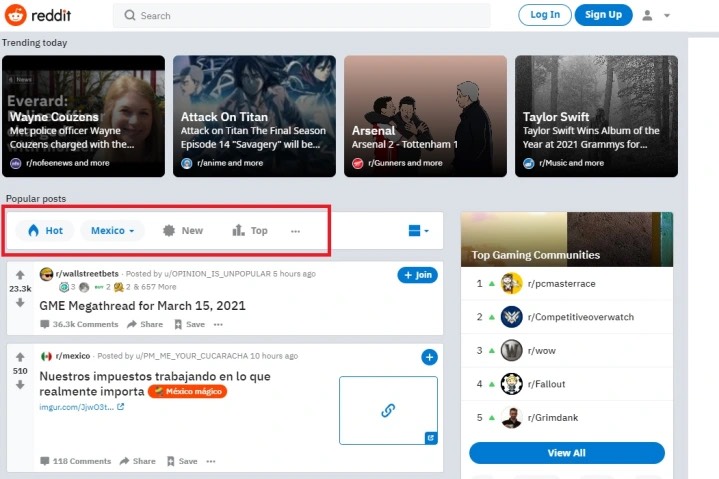
Task: Open the Attack On Titan trending card
Action: coord(254,116)
